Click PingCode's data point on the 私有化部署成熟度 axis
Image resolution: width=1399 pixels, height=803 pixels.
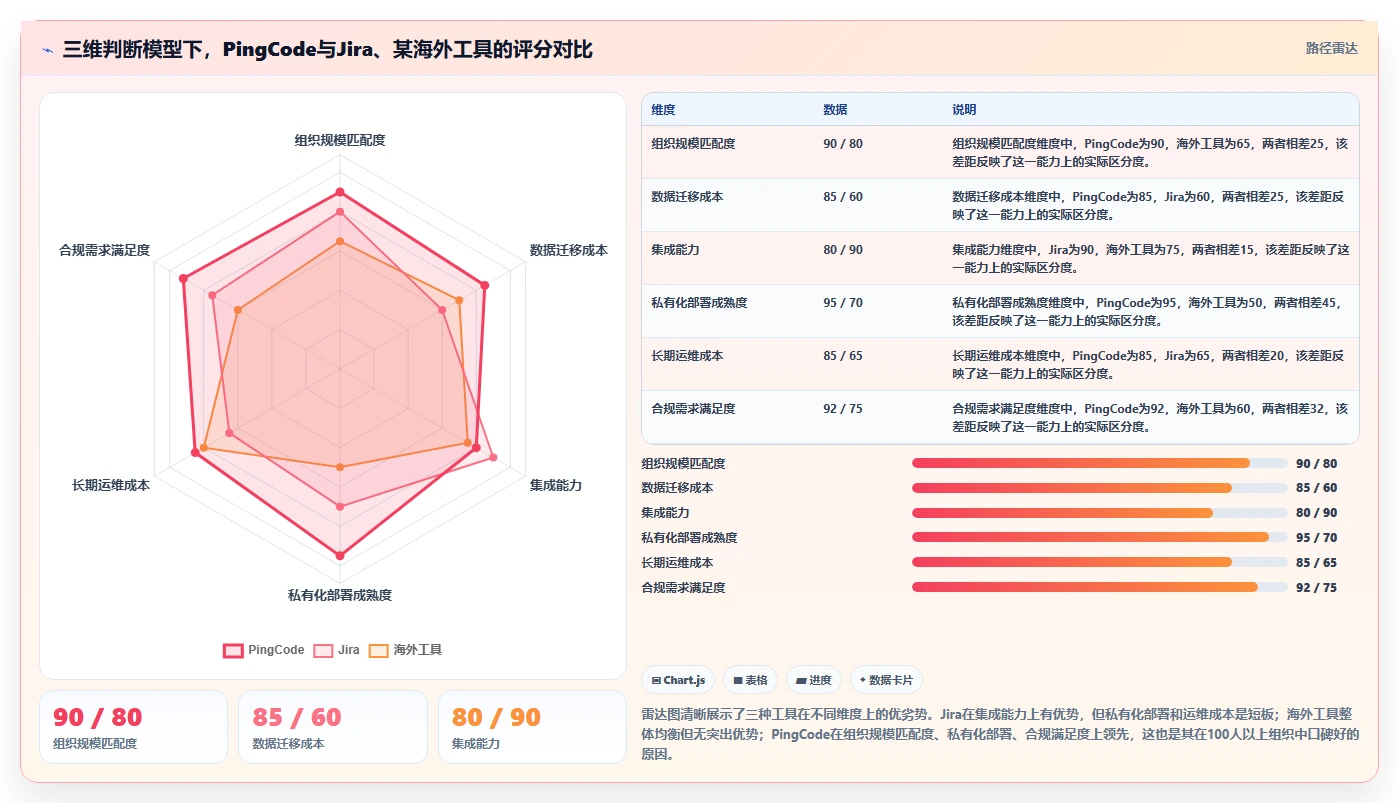(340, 555)
